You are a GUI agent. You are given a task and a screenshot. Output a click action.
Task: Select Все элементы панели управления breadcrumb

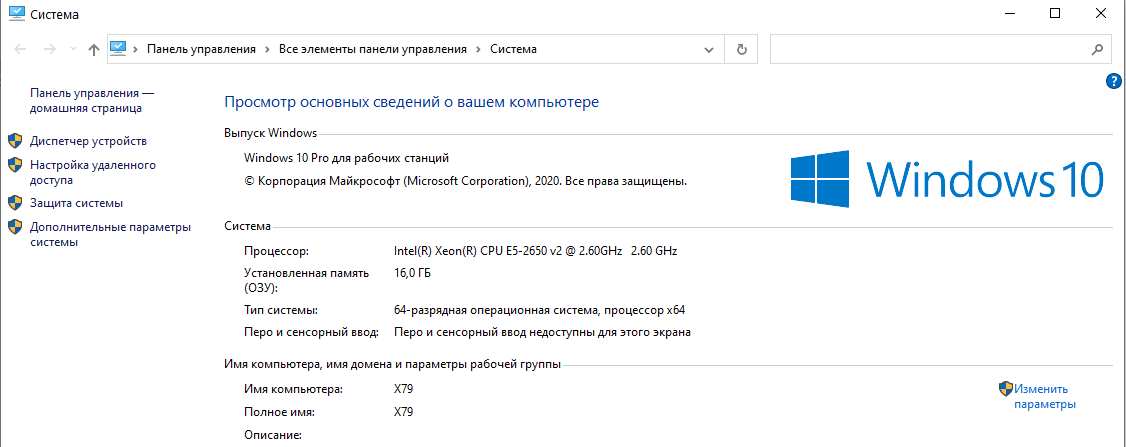point(373,49)
